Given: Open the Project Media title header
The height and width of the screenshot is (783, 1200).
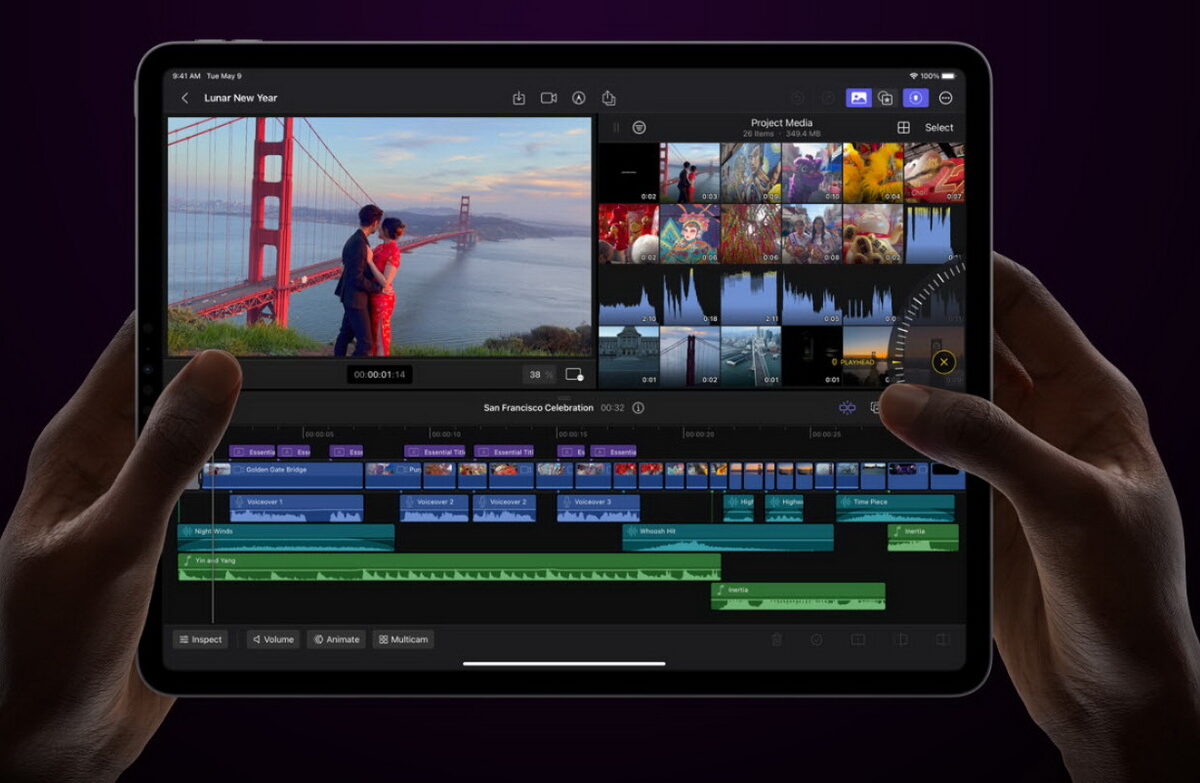Looking at the screenshot, I should coord(781,123).
